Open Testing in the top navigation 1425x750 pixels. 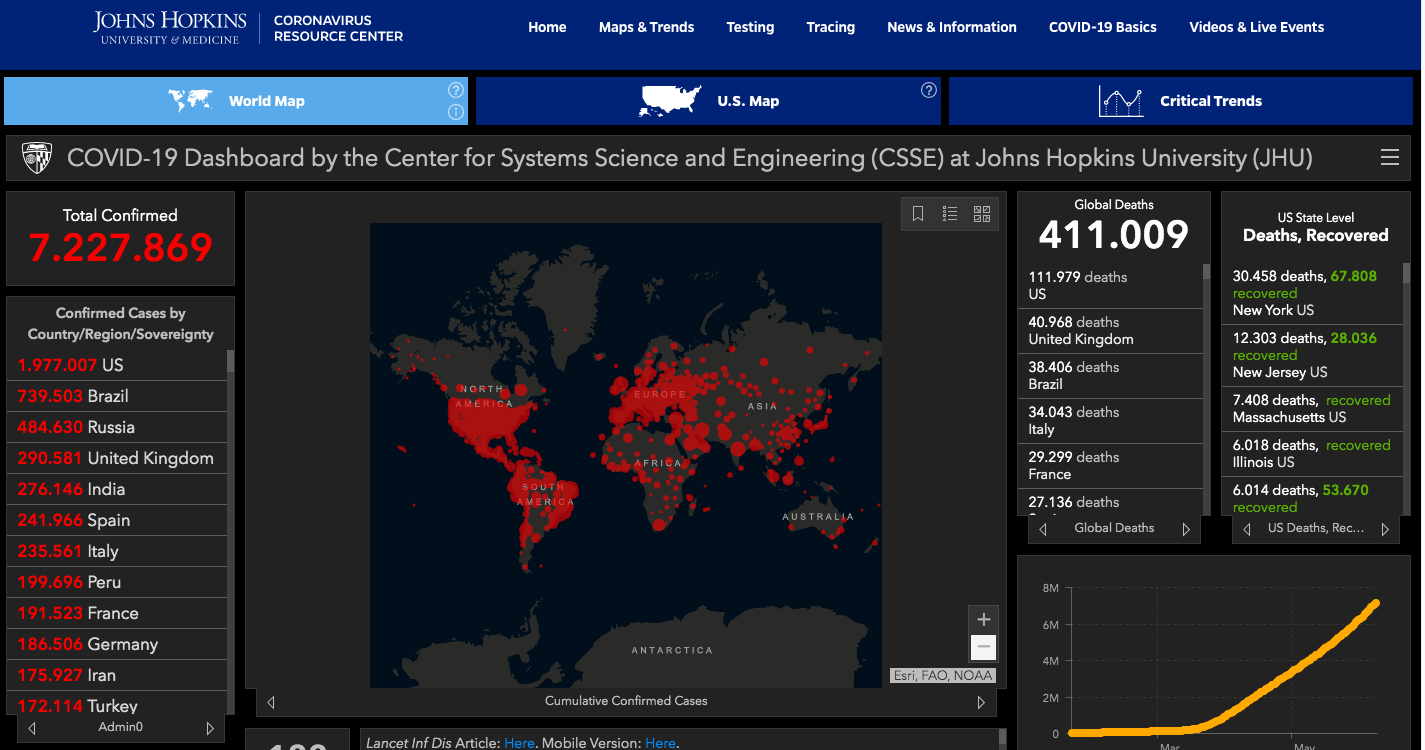pos(750,27)
